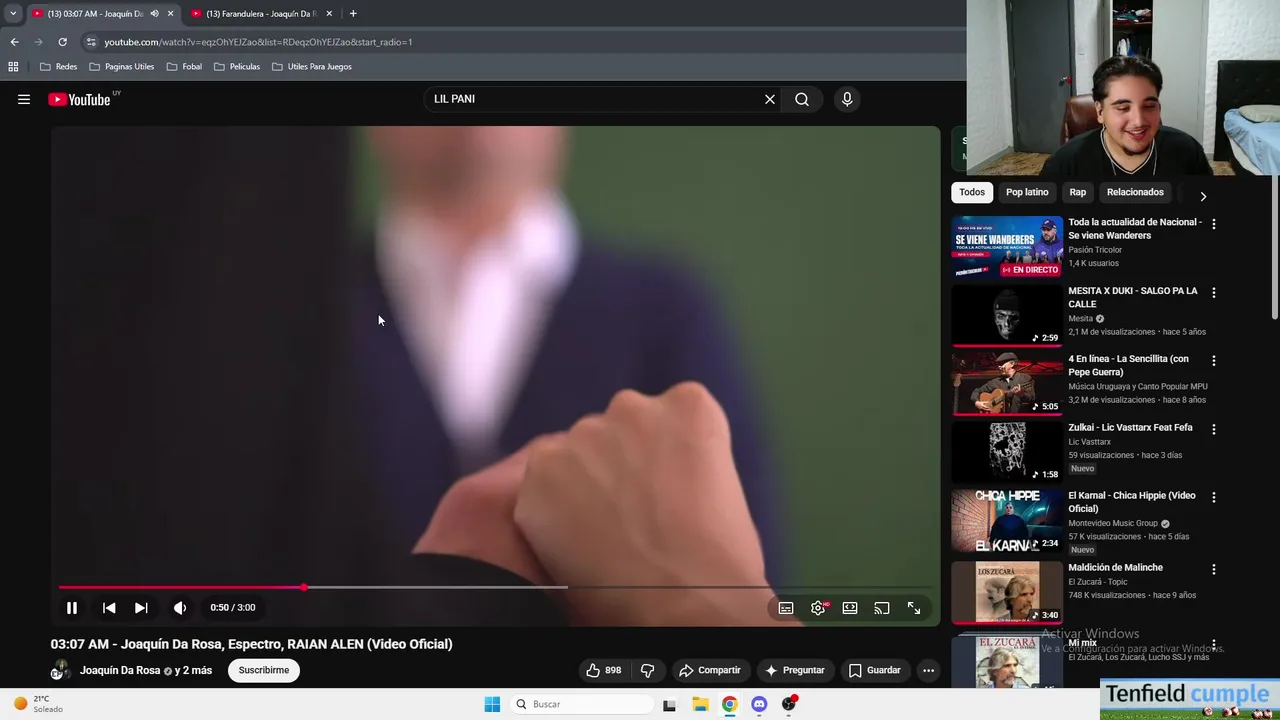Open options for Zulkai Lic Vasttarx video
The image size is (1280, 720).
(1214, 429)
